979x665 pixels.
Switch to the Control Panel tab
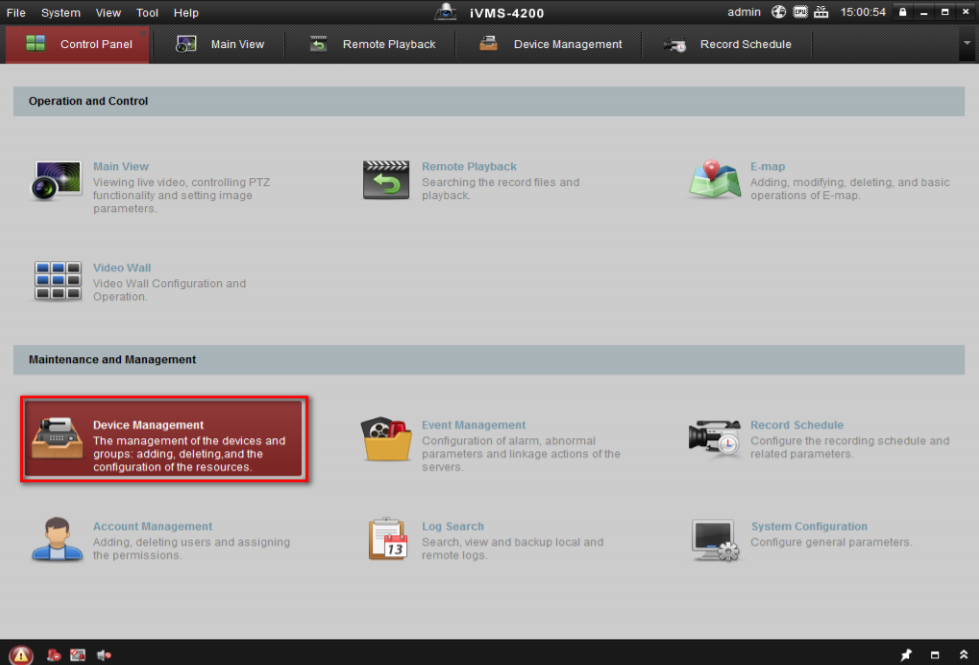(78, 44)
